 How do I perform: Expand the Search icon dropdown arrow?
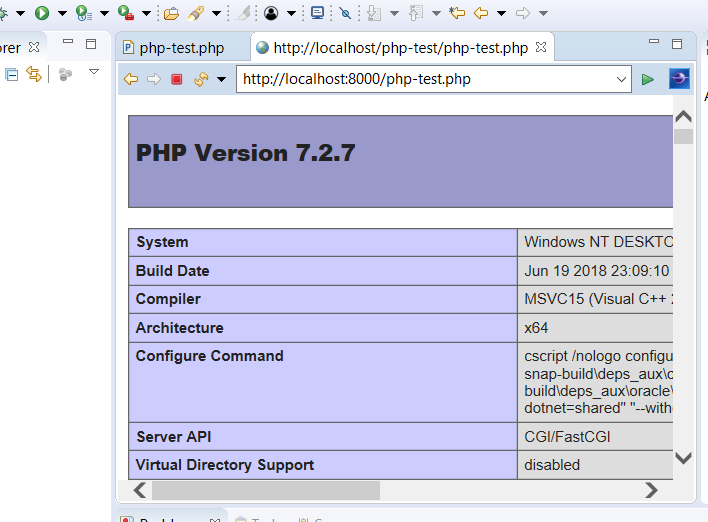[216, 13]
